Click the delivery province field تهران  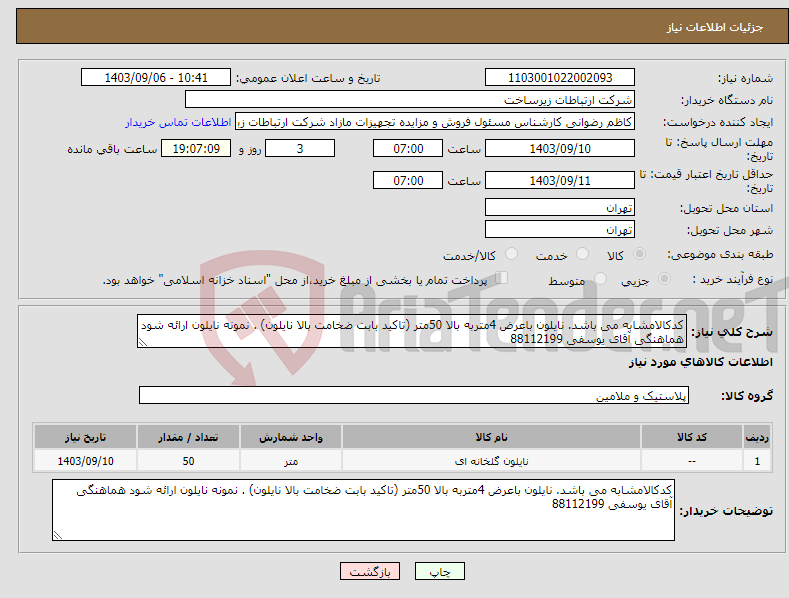point(560,207)
